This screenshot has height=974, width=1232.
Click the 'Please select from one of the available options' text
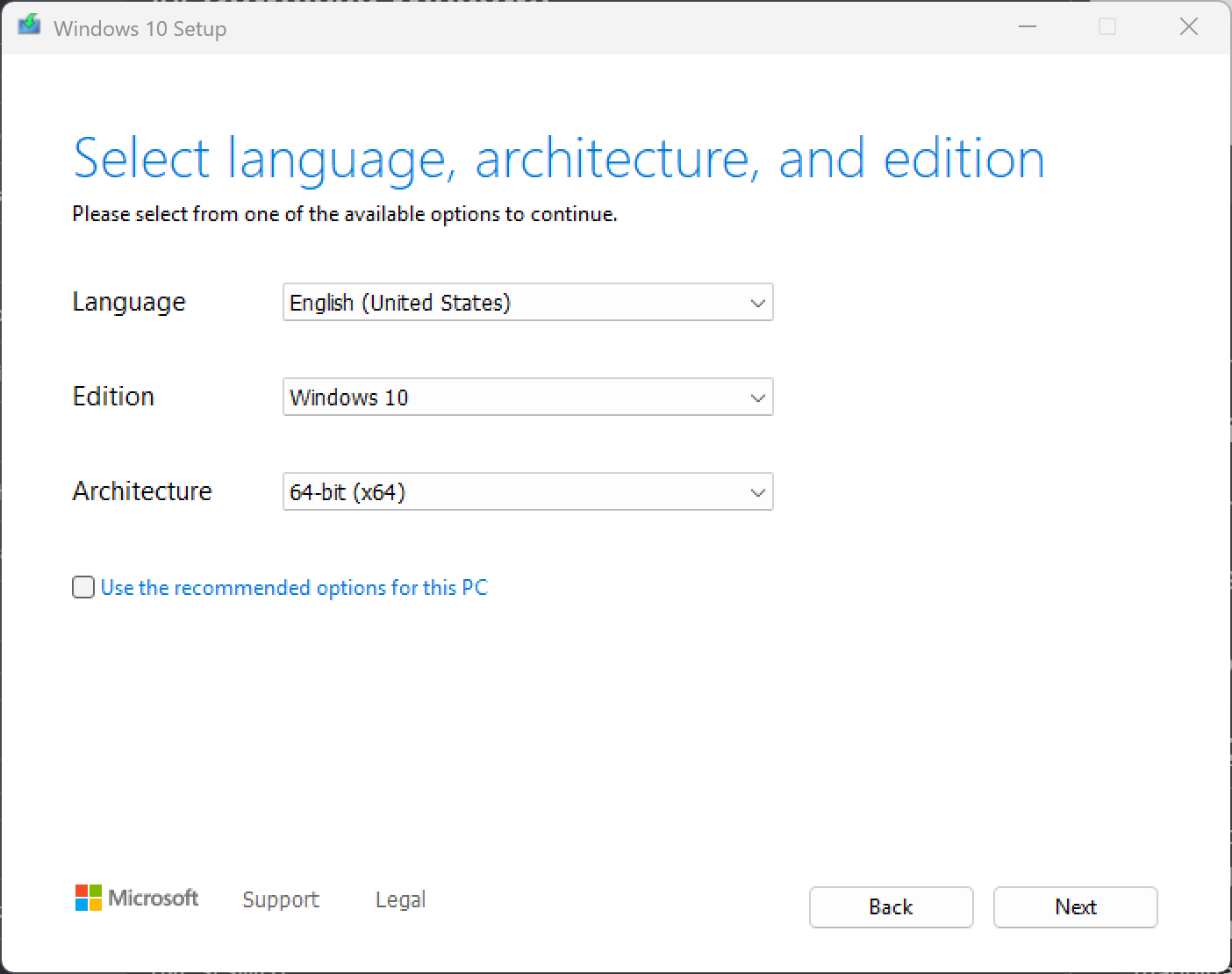[x=345, y=214]
